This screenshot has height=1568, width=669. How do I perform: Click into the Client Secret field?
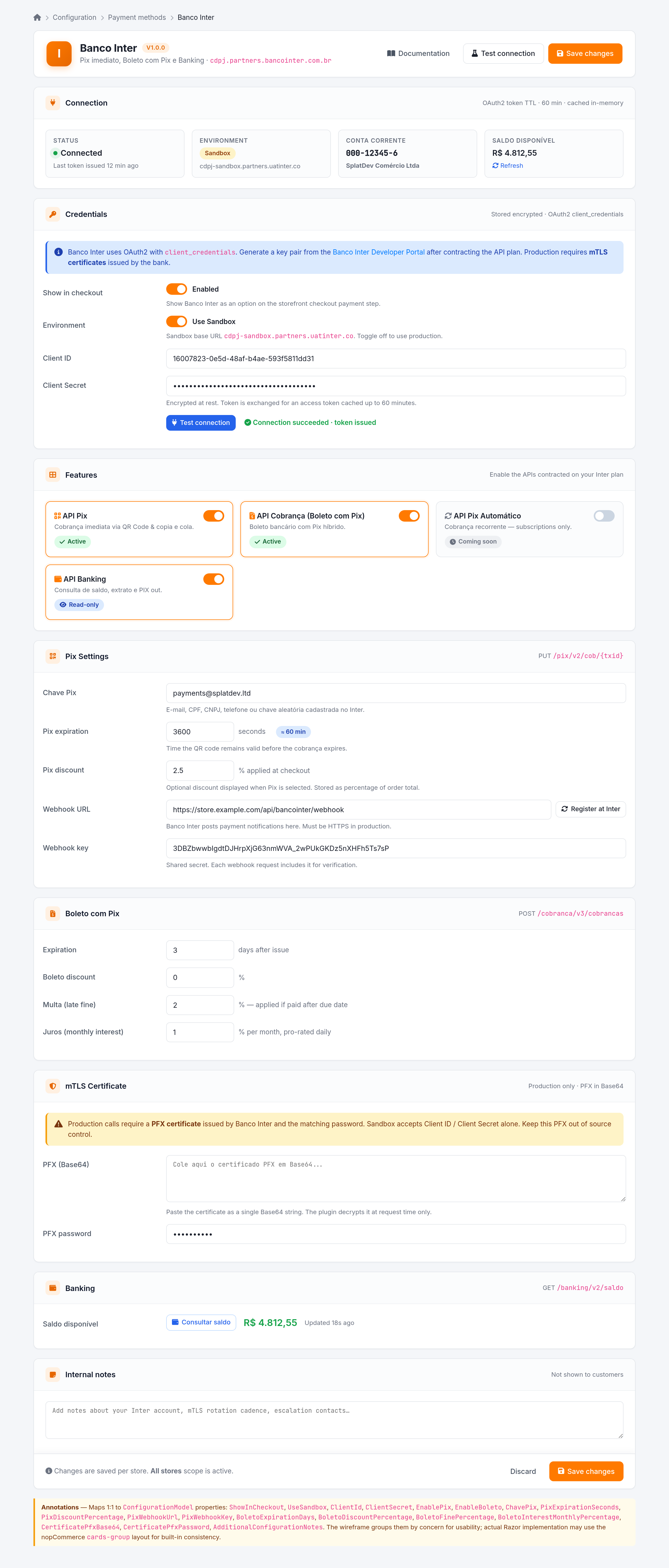click(396, 386)
